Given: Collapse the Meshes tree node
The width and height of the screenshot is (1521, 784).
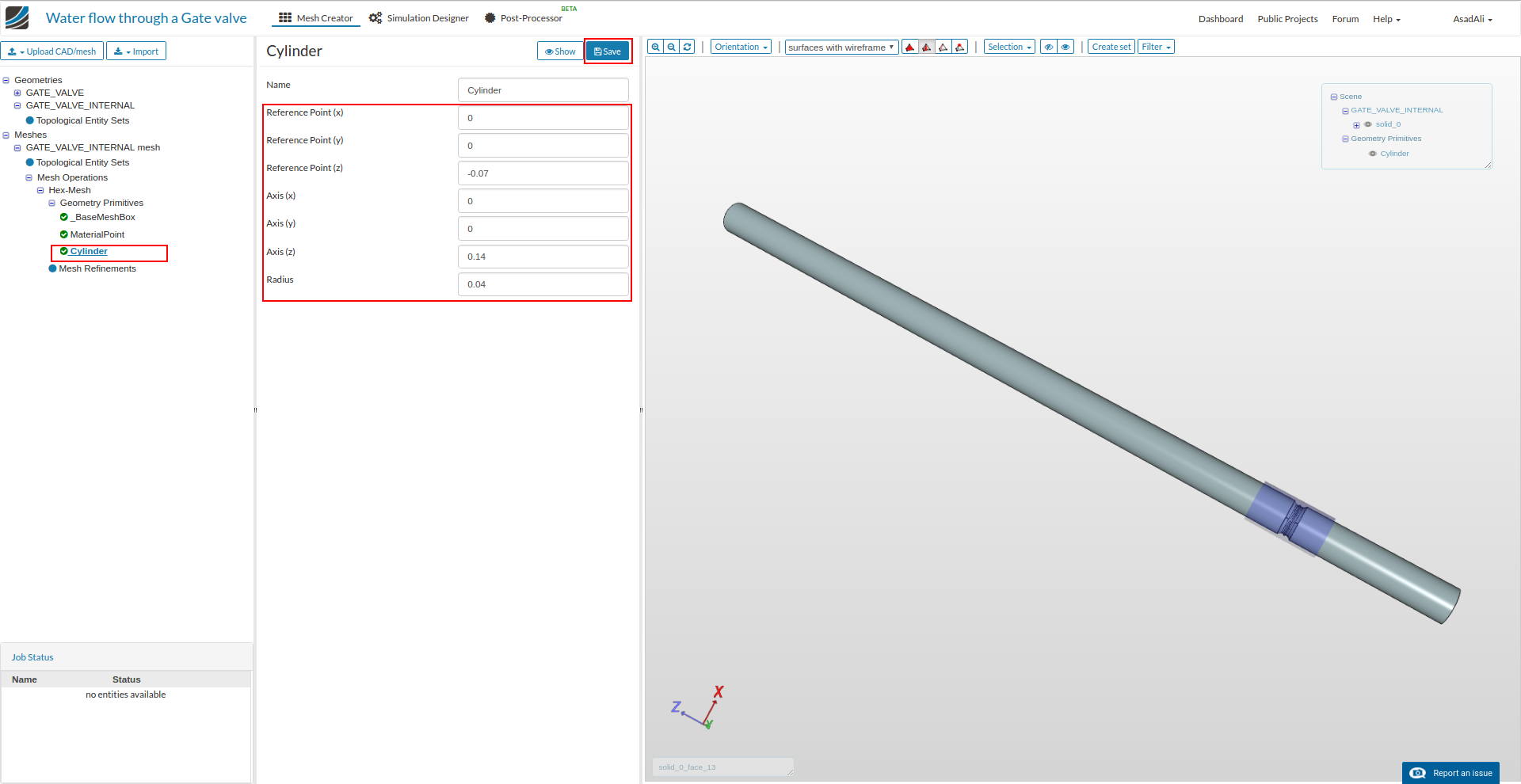Looking at the screenshot, I should pos(6,135).
